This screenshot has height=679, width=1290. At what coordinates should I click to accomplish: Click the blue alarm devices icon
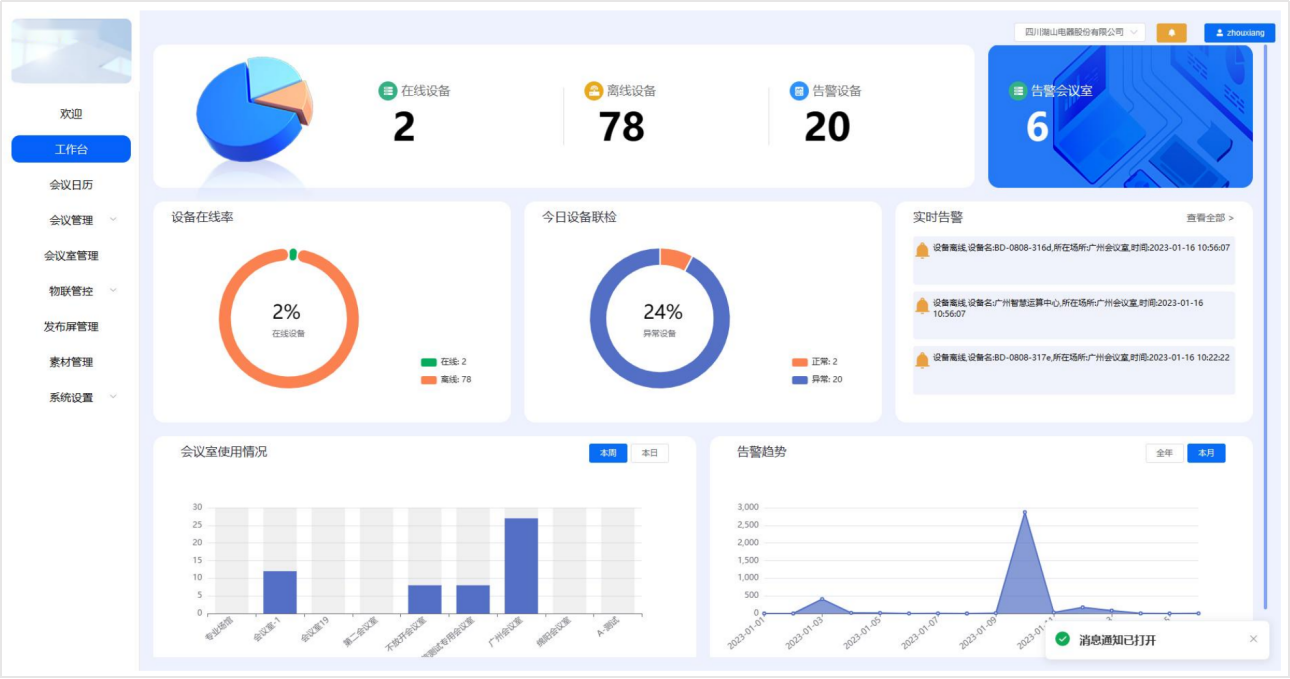tap(799, 91)
